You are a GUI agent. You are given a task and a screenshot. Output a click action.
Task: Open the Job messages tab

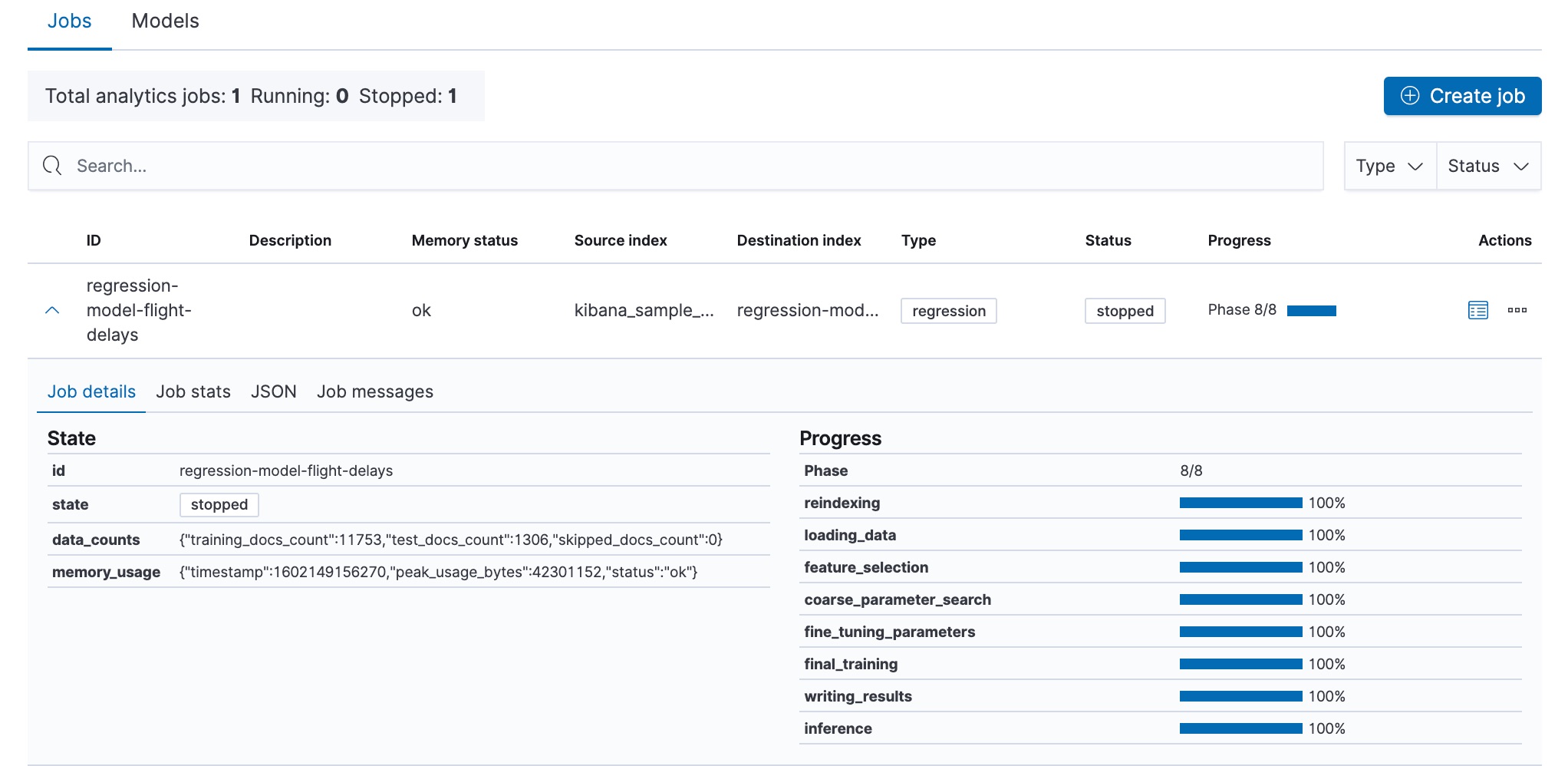point(374,391)
